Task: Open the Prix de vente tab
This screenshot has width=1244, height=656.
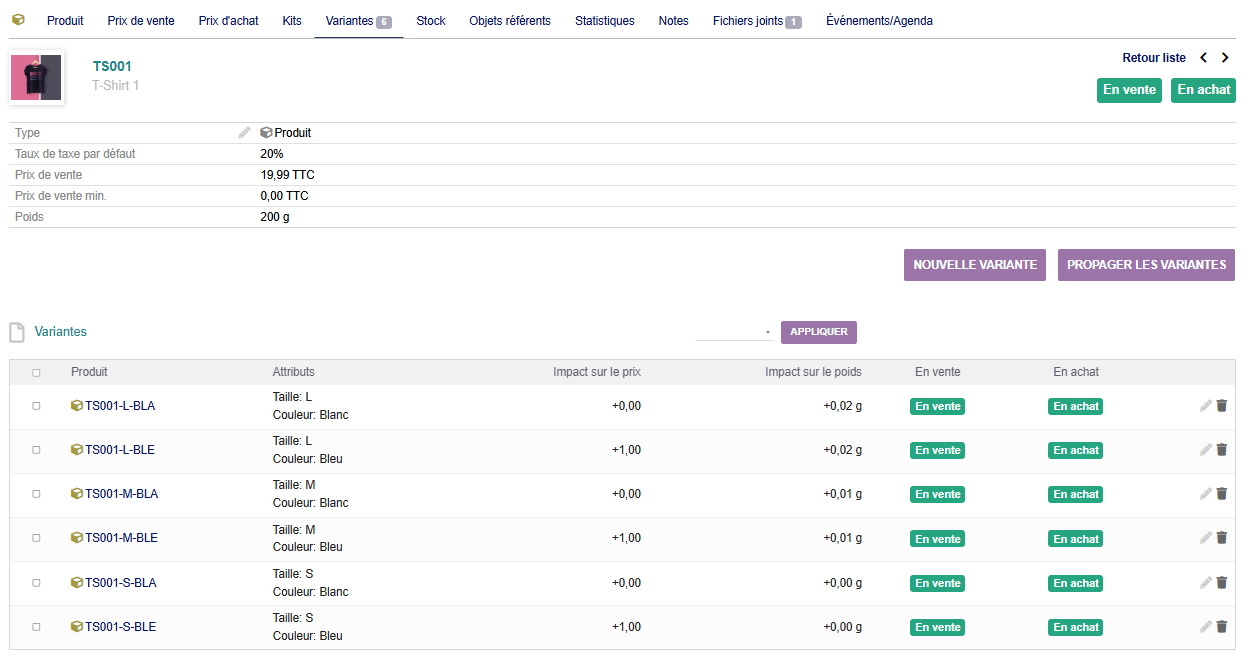Action: pyautogui.click(x=141, y=21)
